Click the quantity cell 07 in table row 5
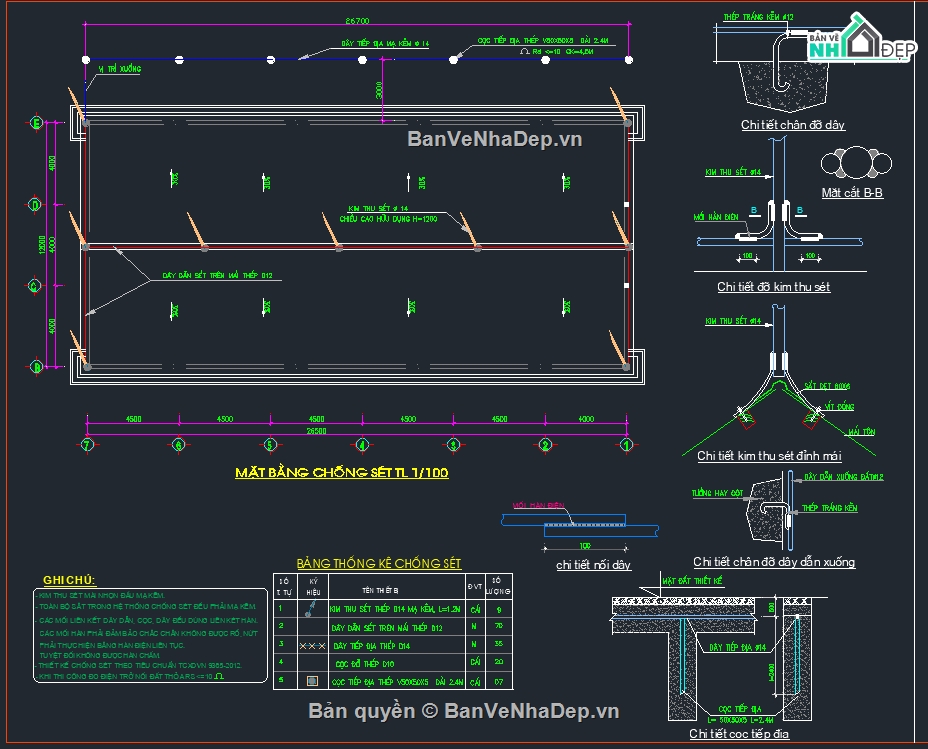 point(495,681)
